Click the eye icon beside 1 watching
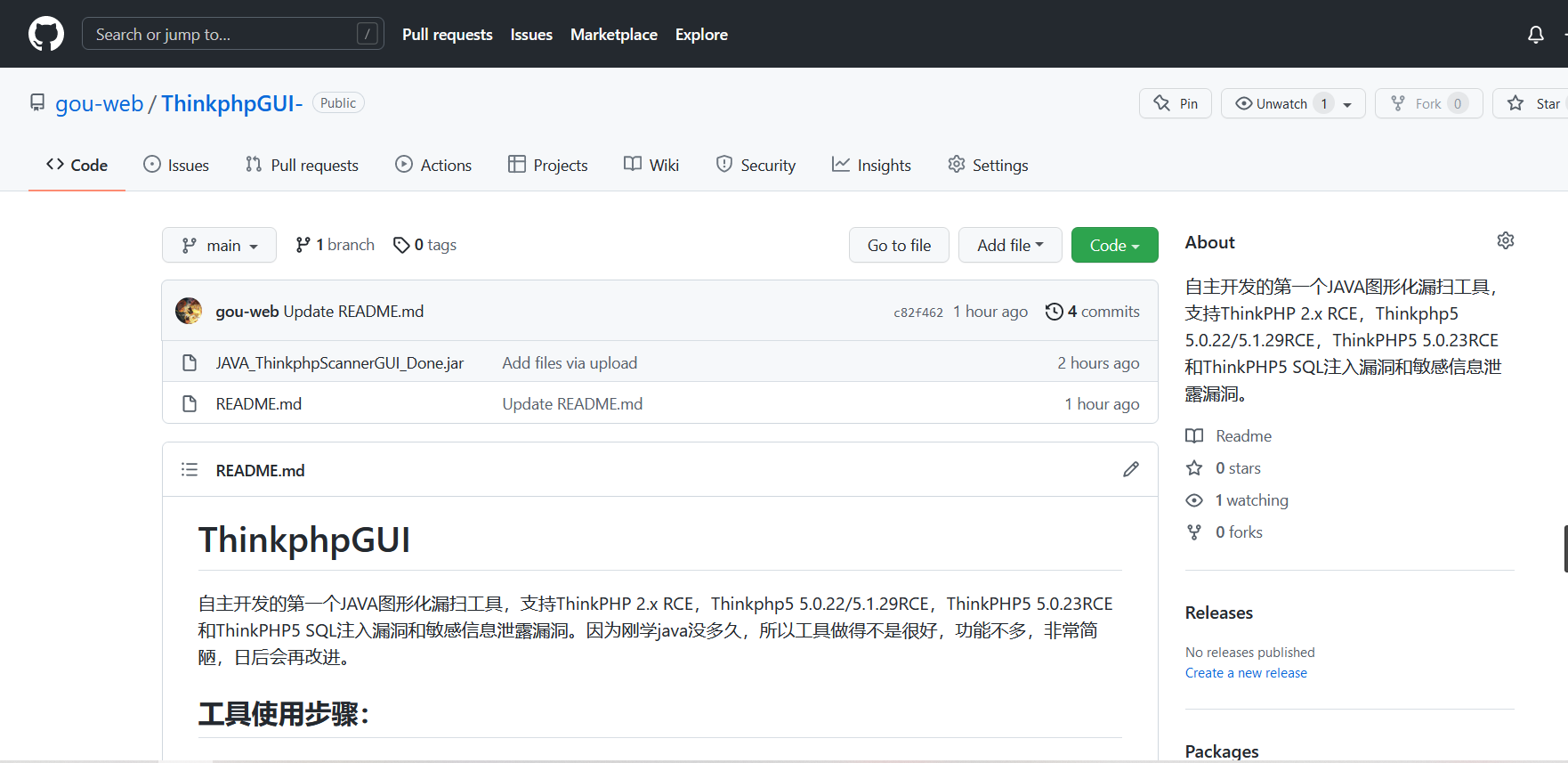This screenshot has height=763, width=1568. pyautogui.click(x=1194, y=500)
